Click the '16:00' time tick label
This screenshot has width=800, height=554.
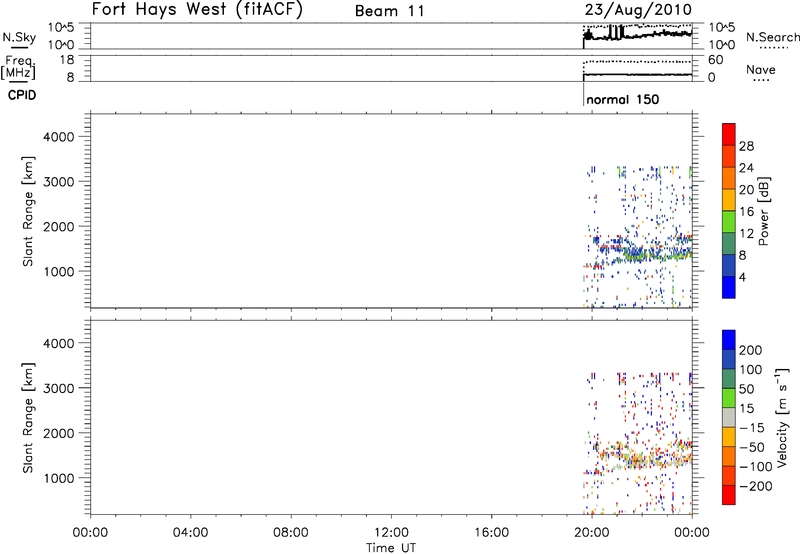click(x=491, y=533)
